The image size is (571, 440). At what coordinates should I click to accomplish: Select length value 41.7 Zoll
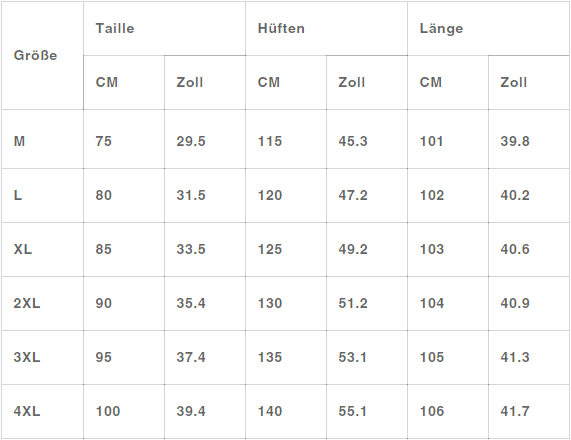515,411
